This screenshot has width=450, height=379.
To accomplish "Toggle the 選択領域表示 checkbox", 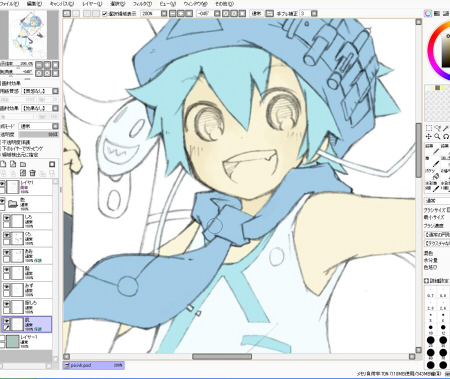I will 105,14.
